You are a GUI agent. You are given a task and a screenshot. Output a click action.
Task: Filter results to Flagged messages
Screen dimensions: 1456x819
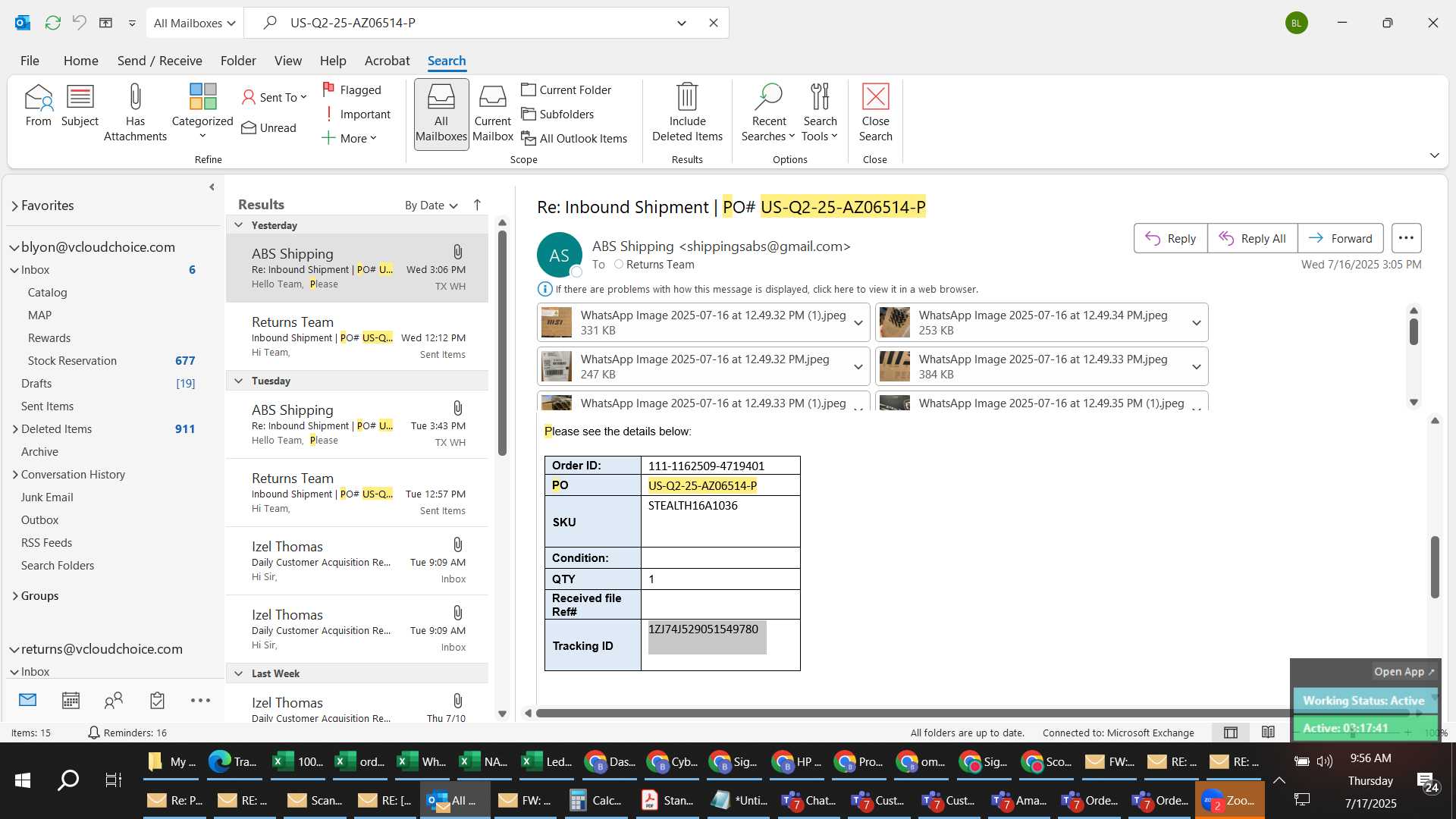[353, 89]
